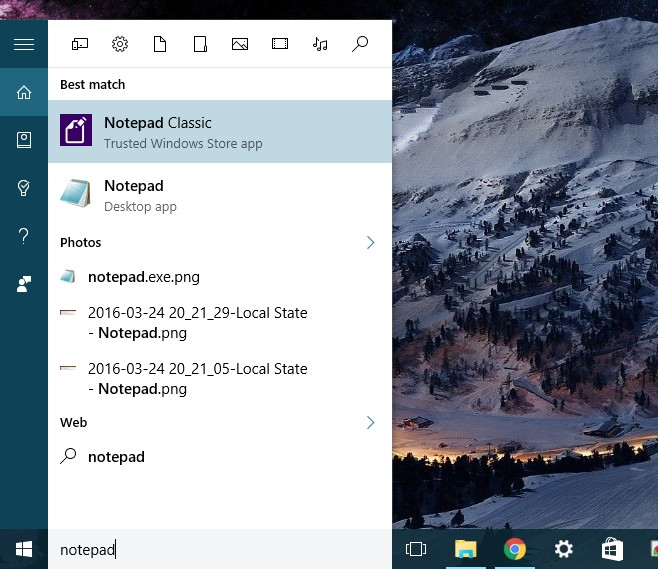Image resolution: width=658 pixels, height=569 pixels.
Task: Click magnifier icon beside web notepad result
Action: (x=68, y=456)
